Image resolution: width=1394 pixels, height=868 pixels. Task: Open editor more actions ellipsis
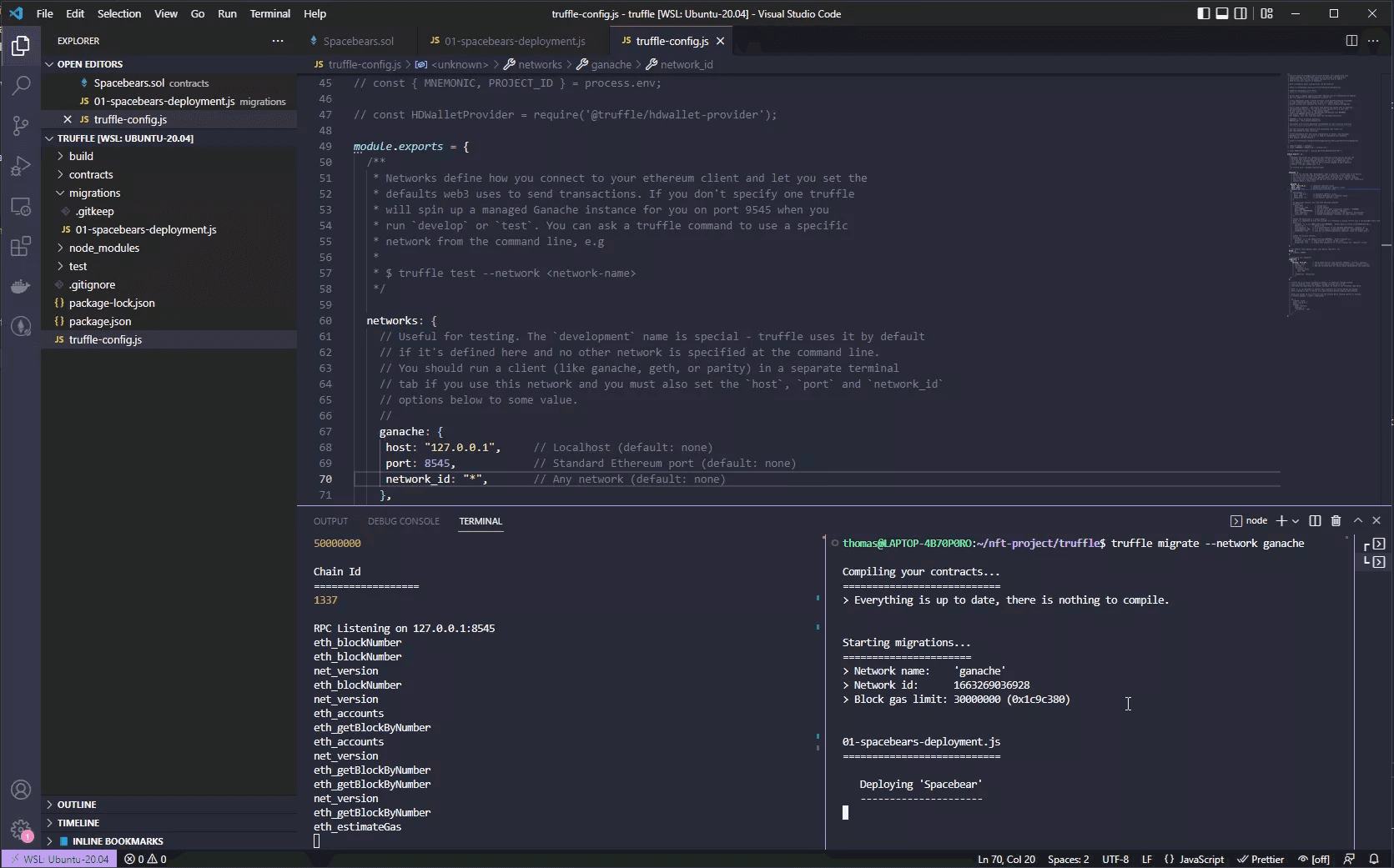1373,41
